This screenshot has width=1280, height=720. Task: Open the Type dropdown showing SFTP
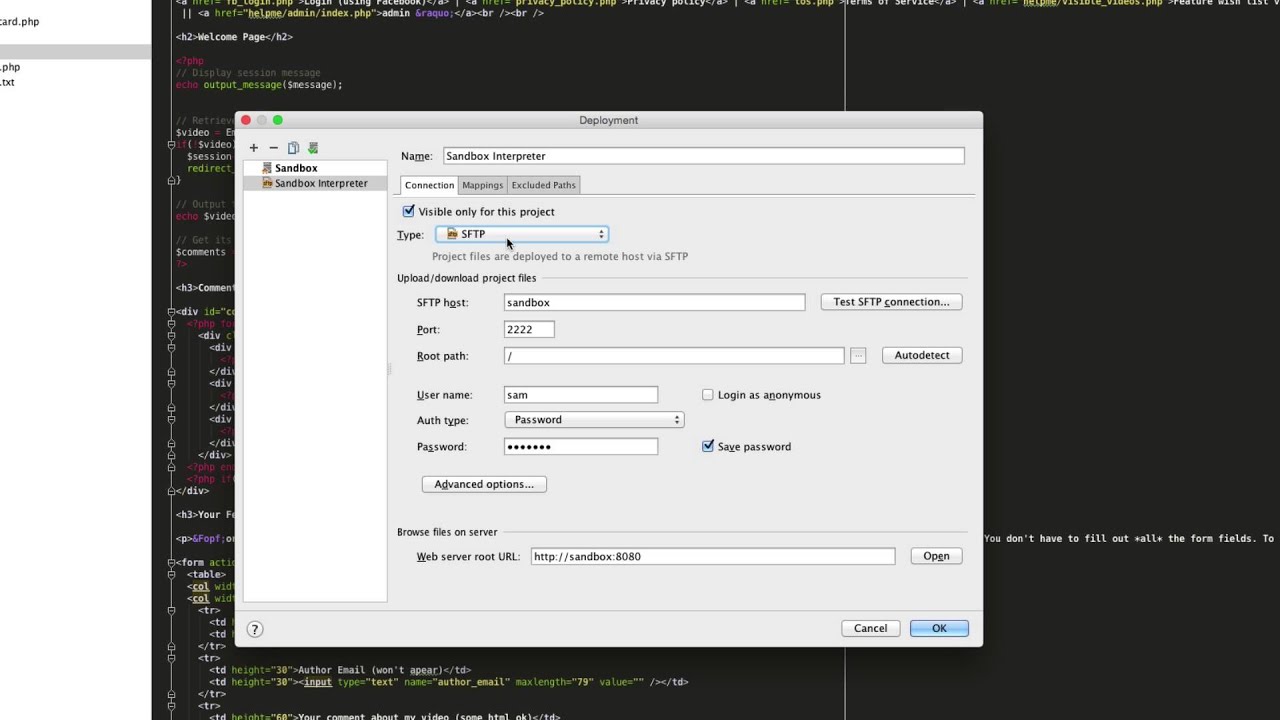(x=522, y=234)
